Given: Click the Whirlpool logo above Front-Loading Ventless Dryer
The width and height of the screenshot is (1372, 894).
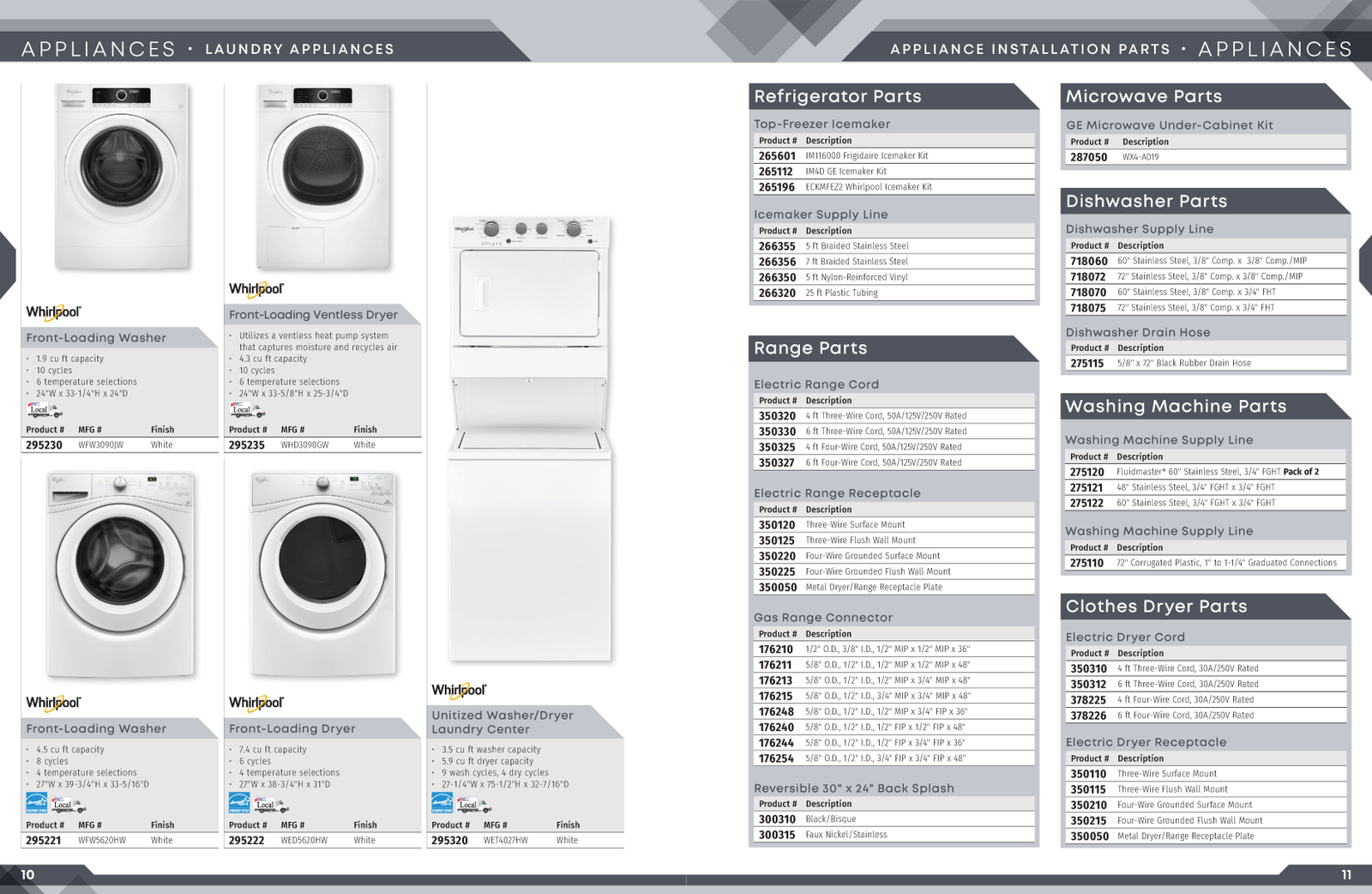Looking at the screenshot, I should pyautogui.click(x=256, y=289).
